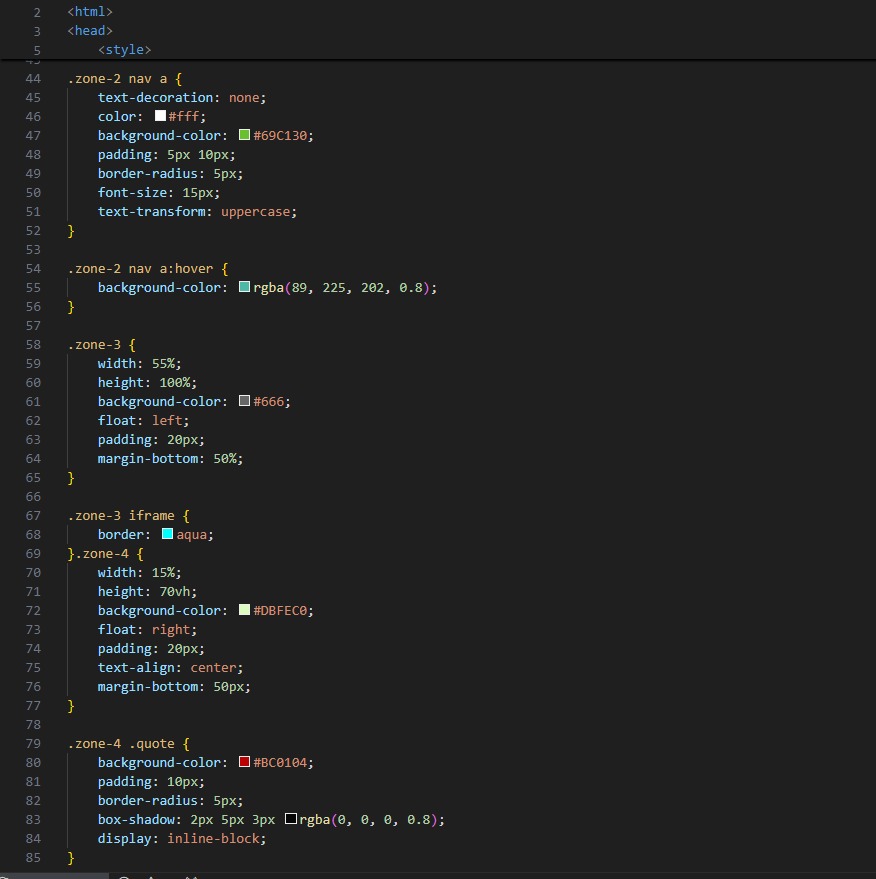876x879 pixels.
Task: Open the aqua border color swatch
Action: 168,534
